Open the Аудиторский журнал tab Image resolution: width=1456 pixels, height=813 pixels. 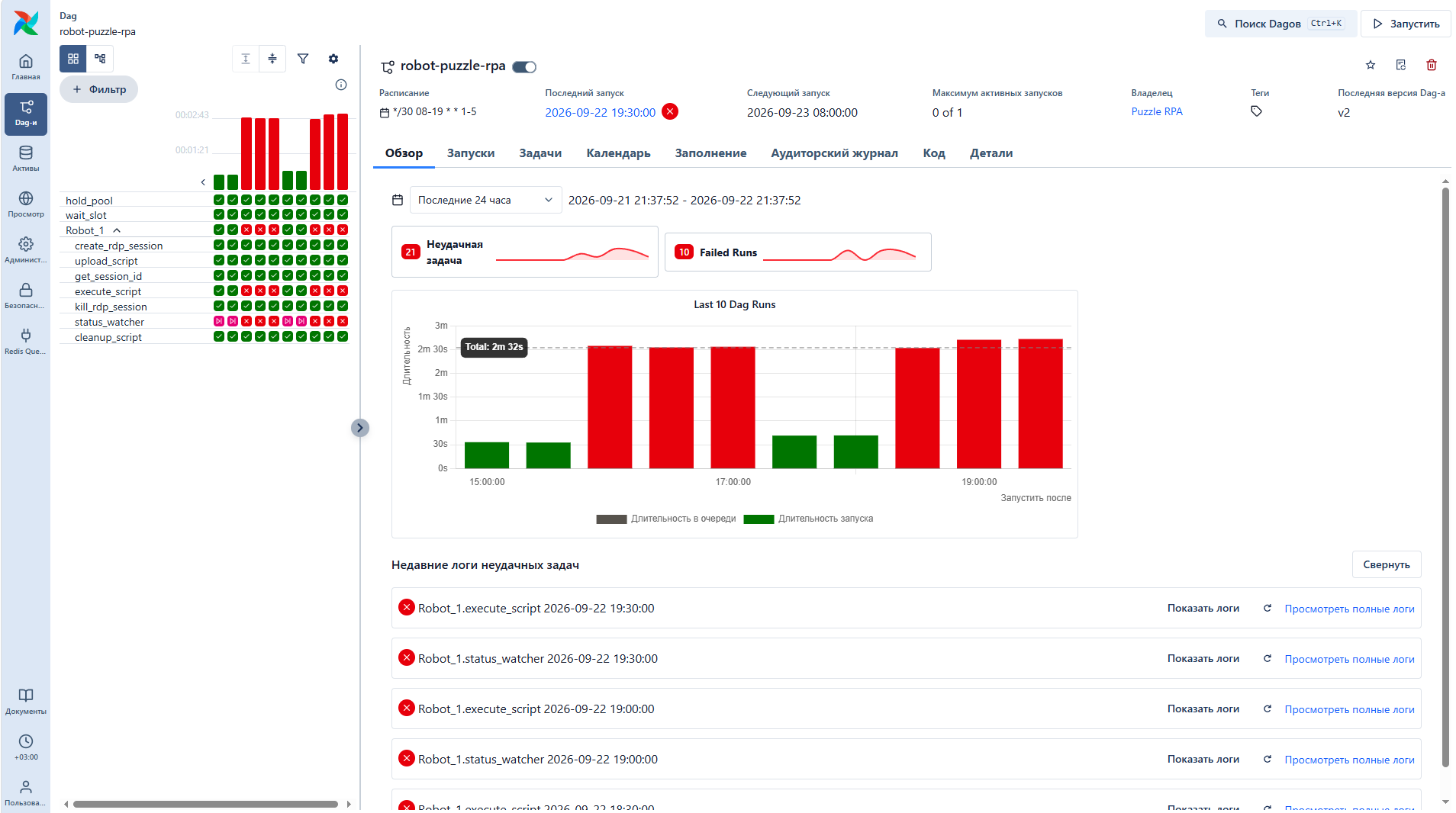point(834,153)
